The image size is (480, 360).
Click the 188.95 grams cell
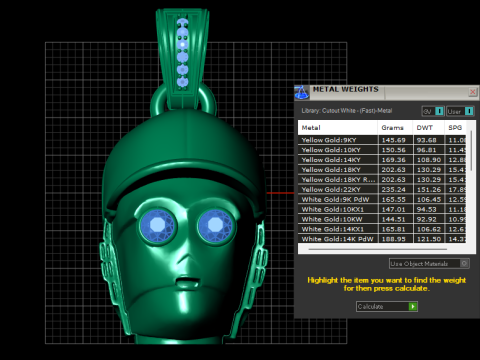(x=395, y=239)
